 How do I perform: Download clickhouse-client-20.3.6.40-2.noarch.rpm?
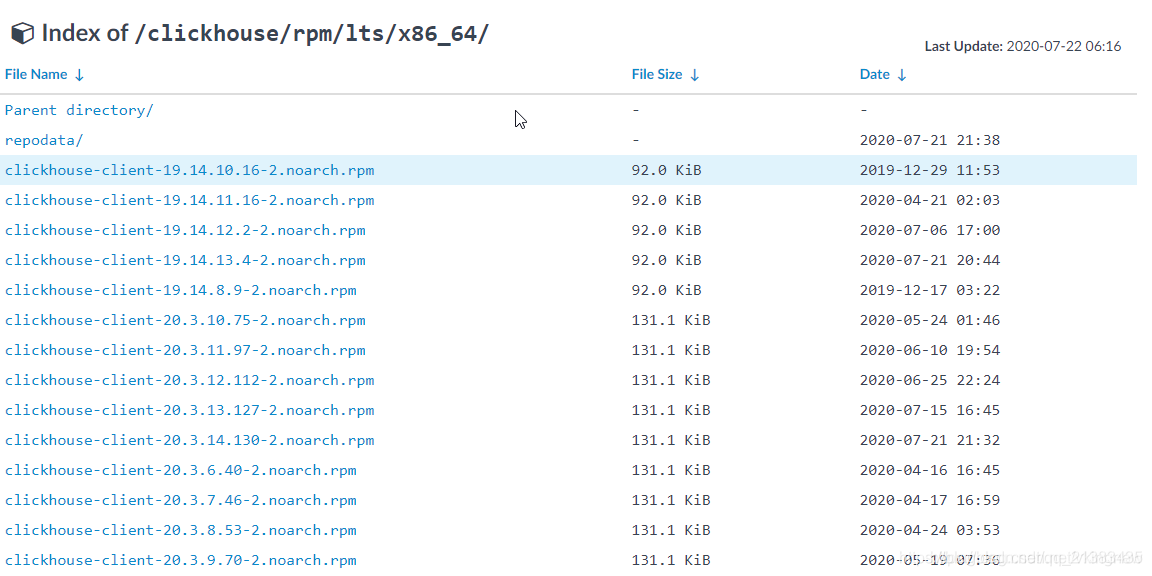[x=181, y=470]
